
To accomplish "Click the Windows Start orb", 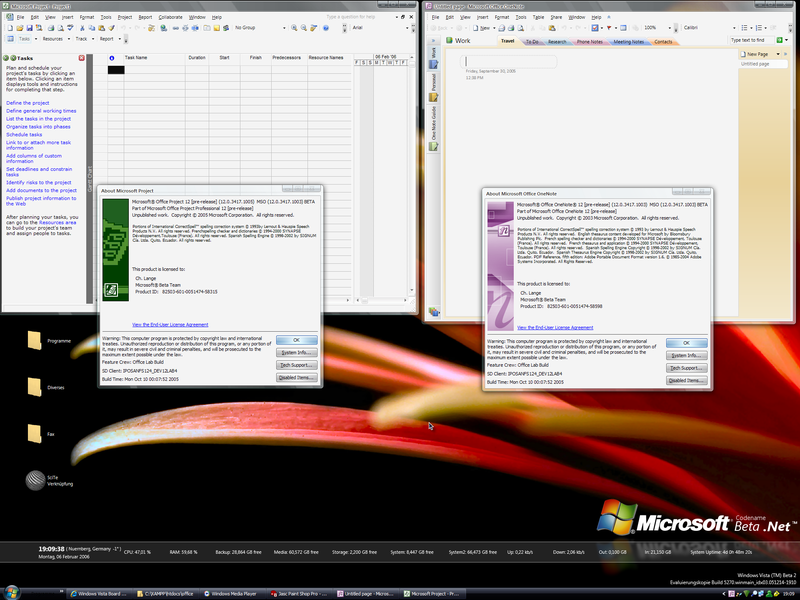I will pos(12,593).
